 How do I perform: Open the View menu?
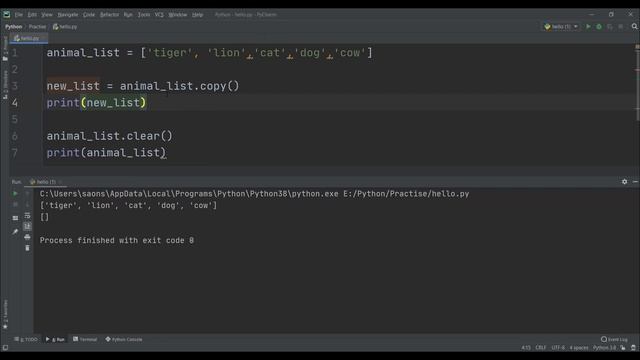[47, 15]
